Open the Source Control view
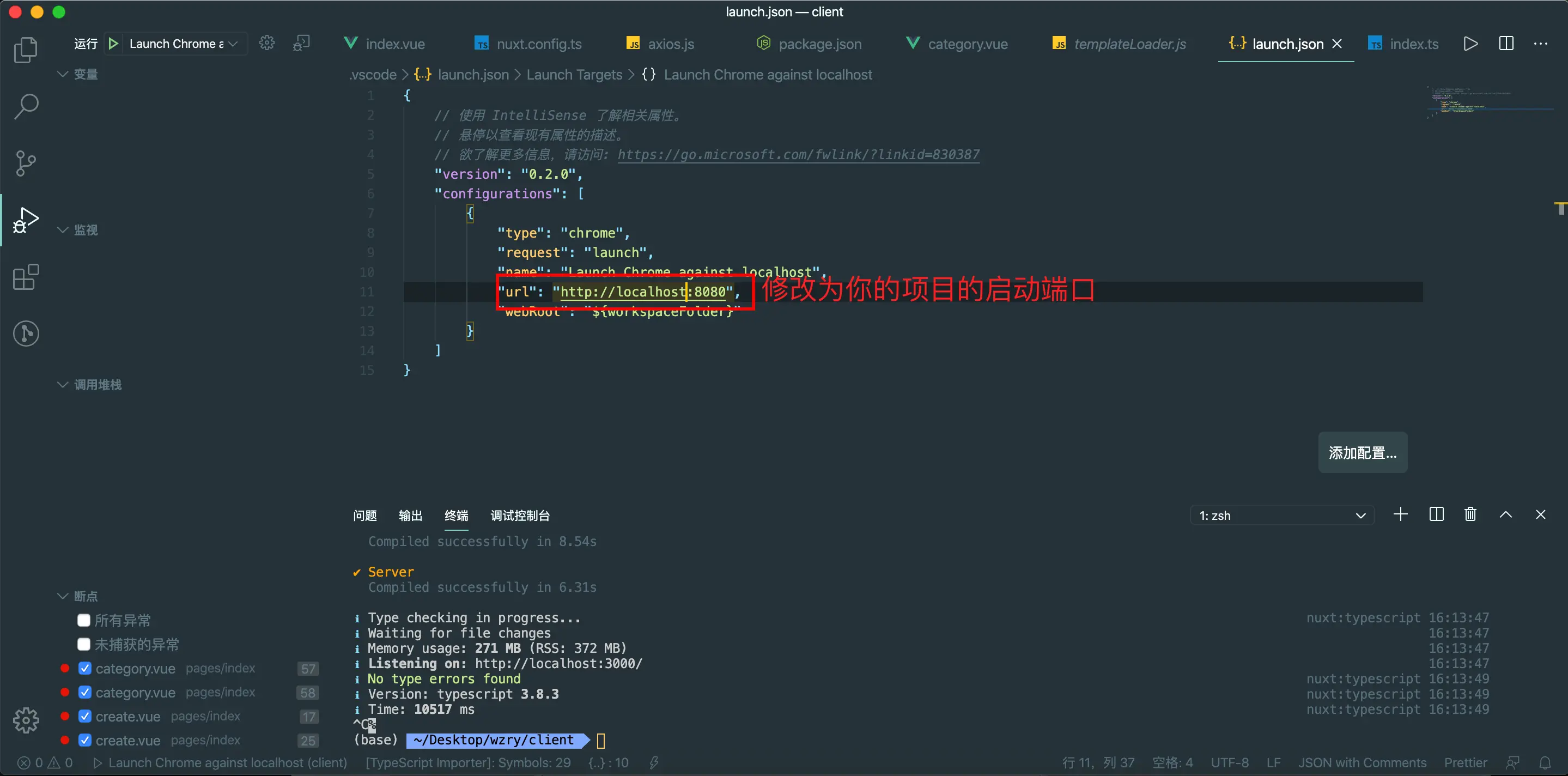The width and height of the screenshot is (1568, 776). 26,163
